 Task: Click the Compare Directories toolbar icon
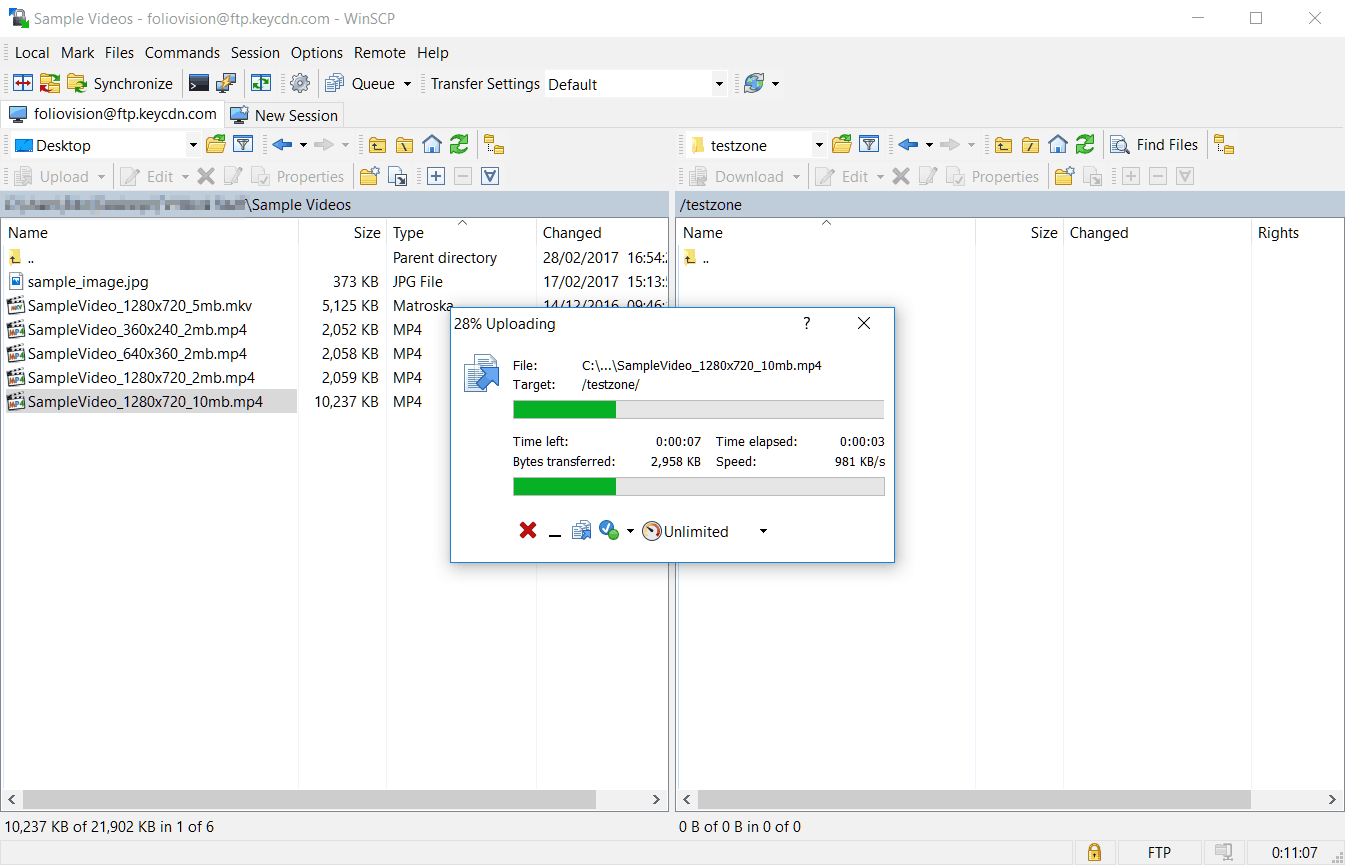(22, 84)
